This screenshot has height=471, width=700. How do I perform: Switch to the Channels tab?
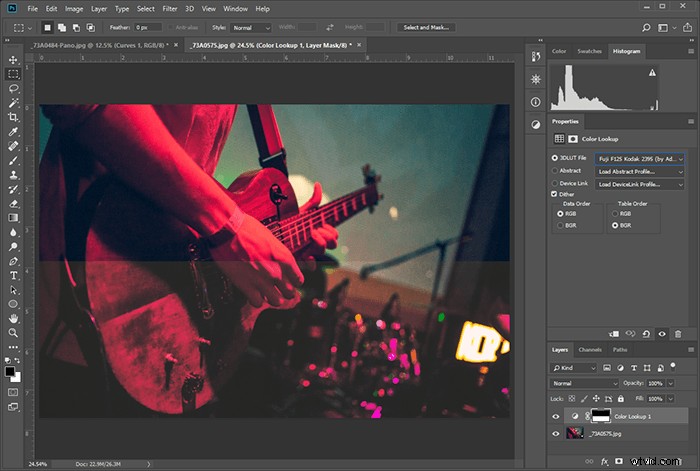pyautogui.click(x=590, y=350)
